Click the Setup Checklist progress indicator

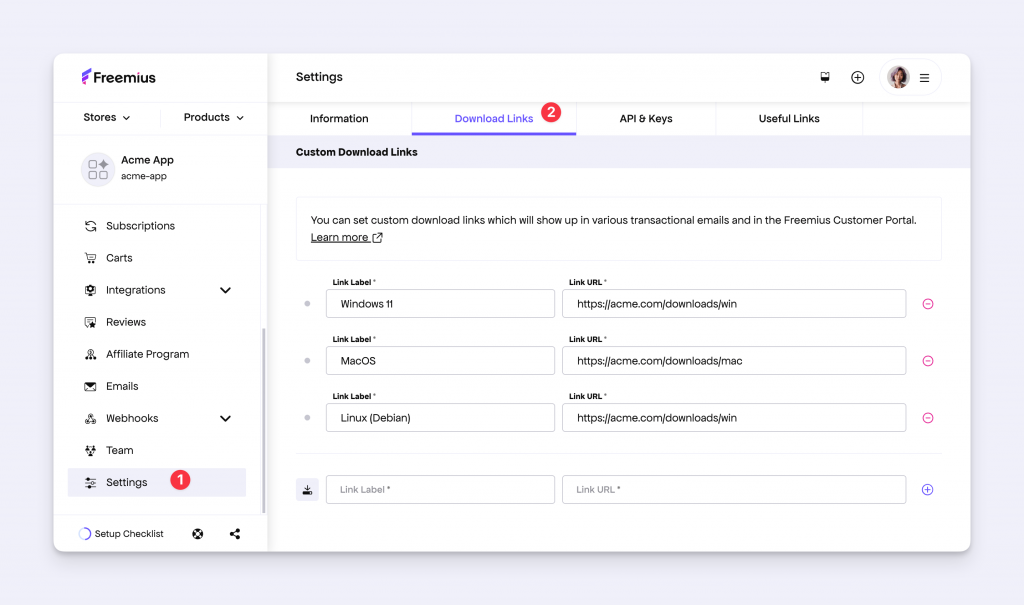[84, 533]
